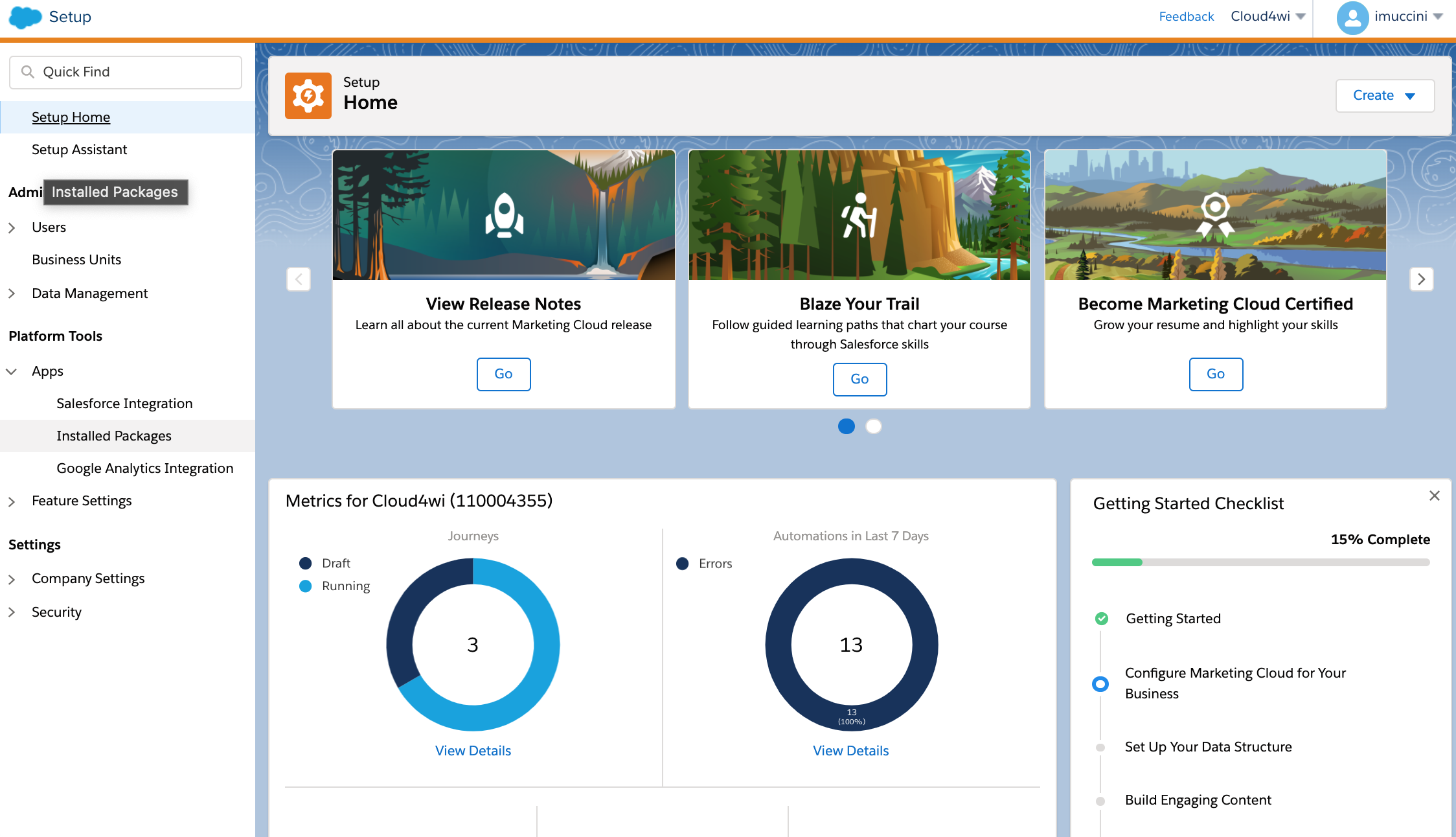The image size is (1456, 837).
Task: Click the gray dot beside Set Up Your Data Structure
Action: 1100,748
